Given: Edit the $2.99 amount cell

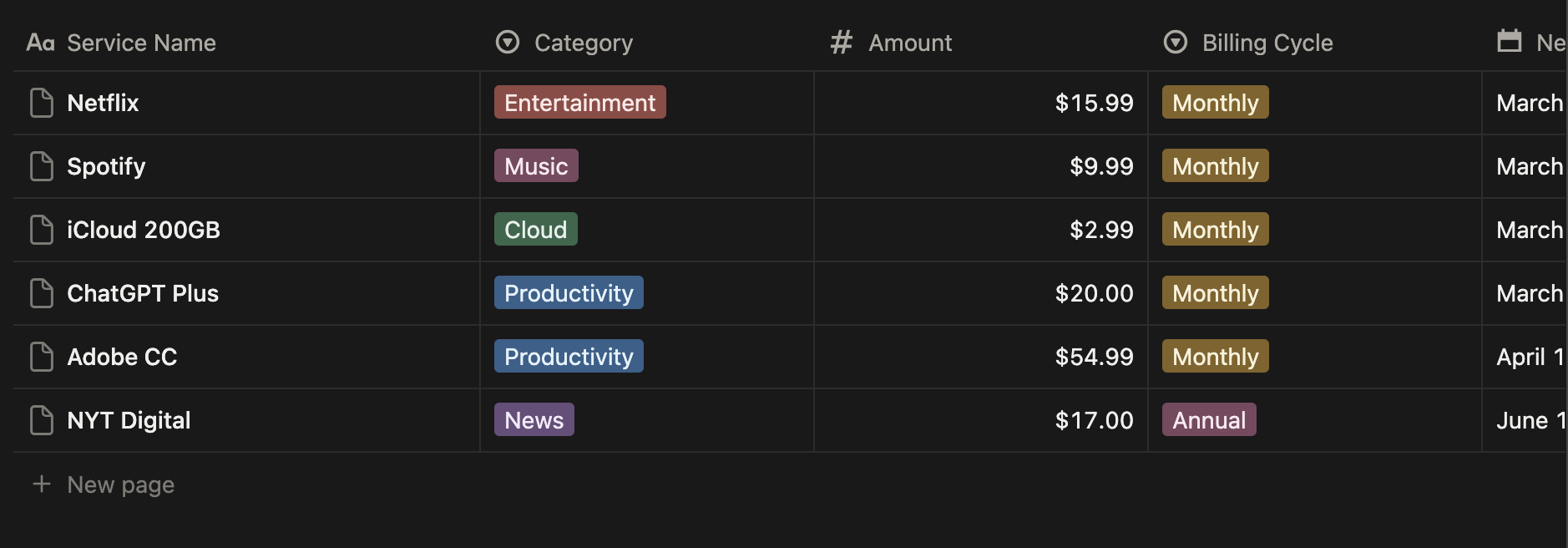Looking at the screenshot, I should pos(981,230).
